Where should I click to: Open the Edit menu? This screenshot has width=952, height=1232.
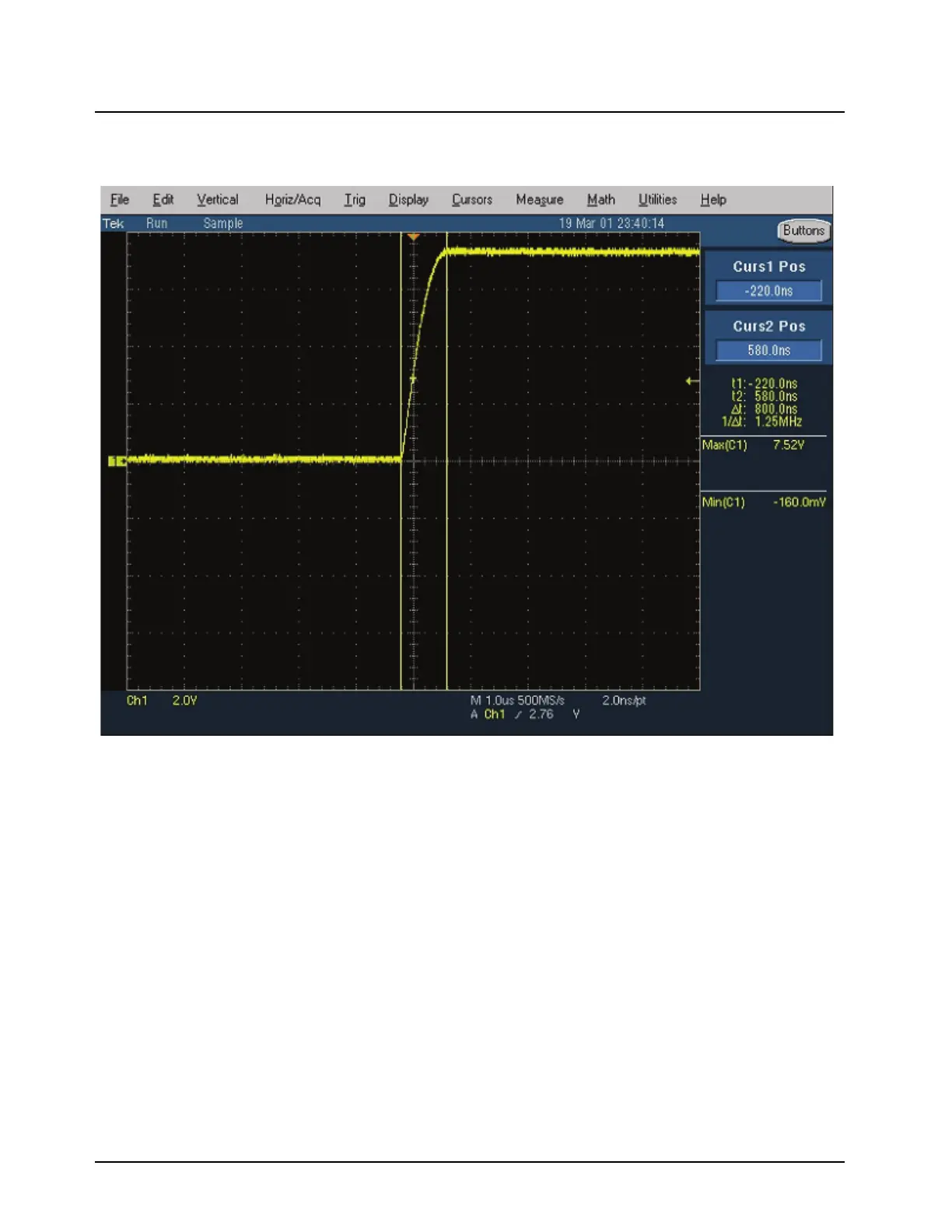click(x=163, y=200)
